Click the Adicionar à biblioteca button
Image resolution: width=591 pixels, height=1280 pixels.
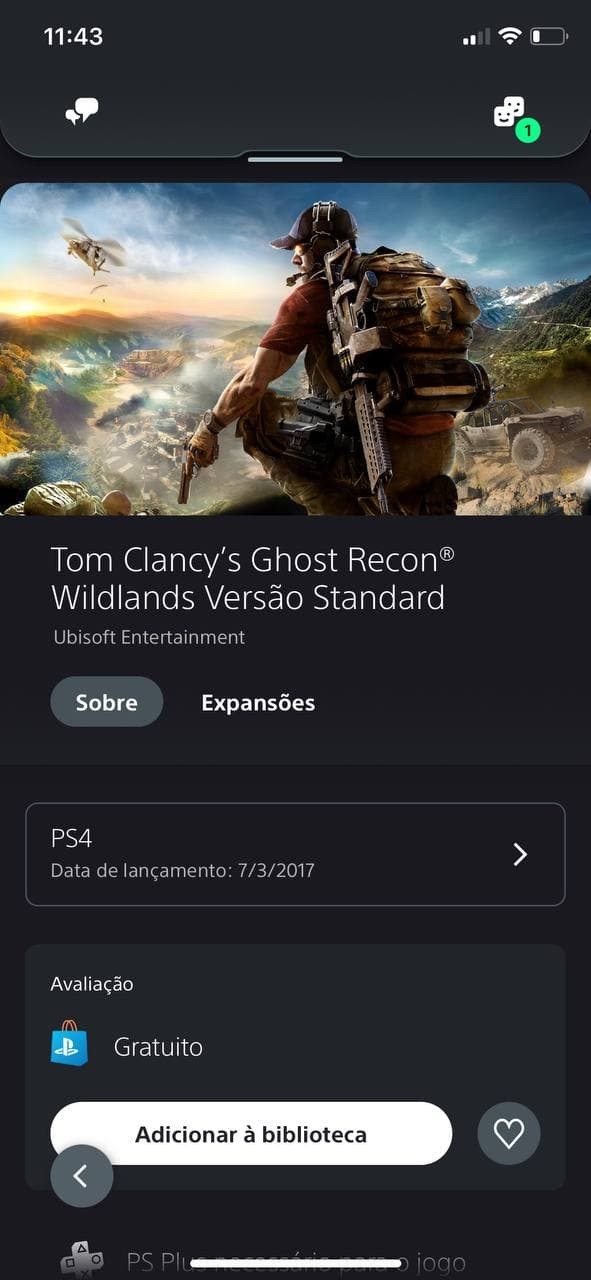[x=251, y=1134]
